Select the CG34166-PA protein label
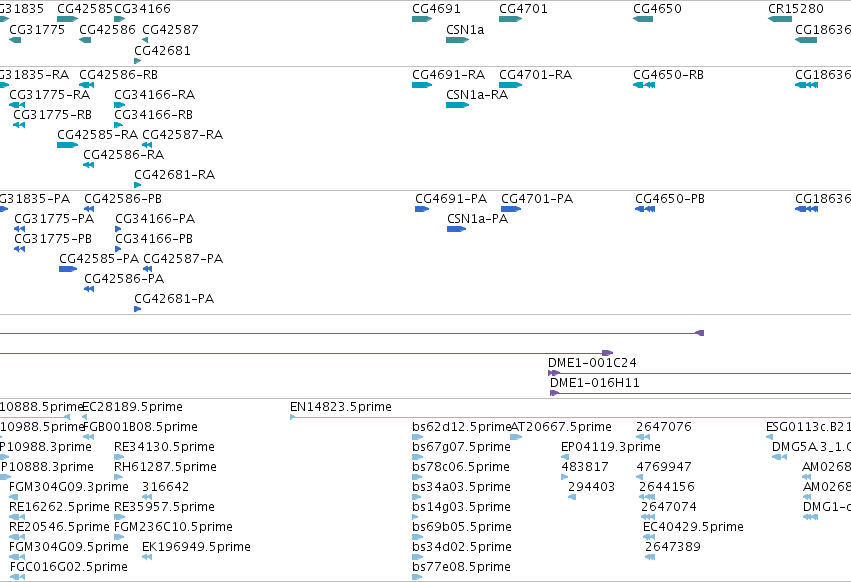This screenshot has width=851, height=582. [x=155, y=219]
